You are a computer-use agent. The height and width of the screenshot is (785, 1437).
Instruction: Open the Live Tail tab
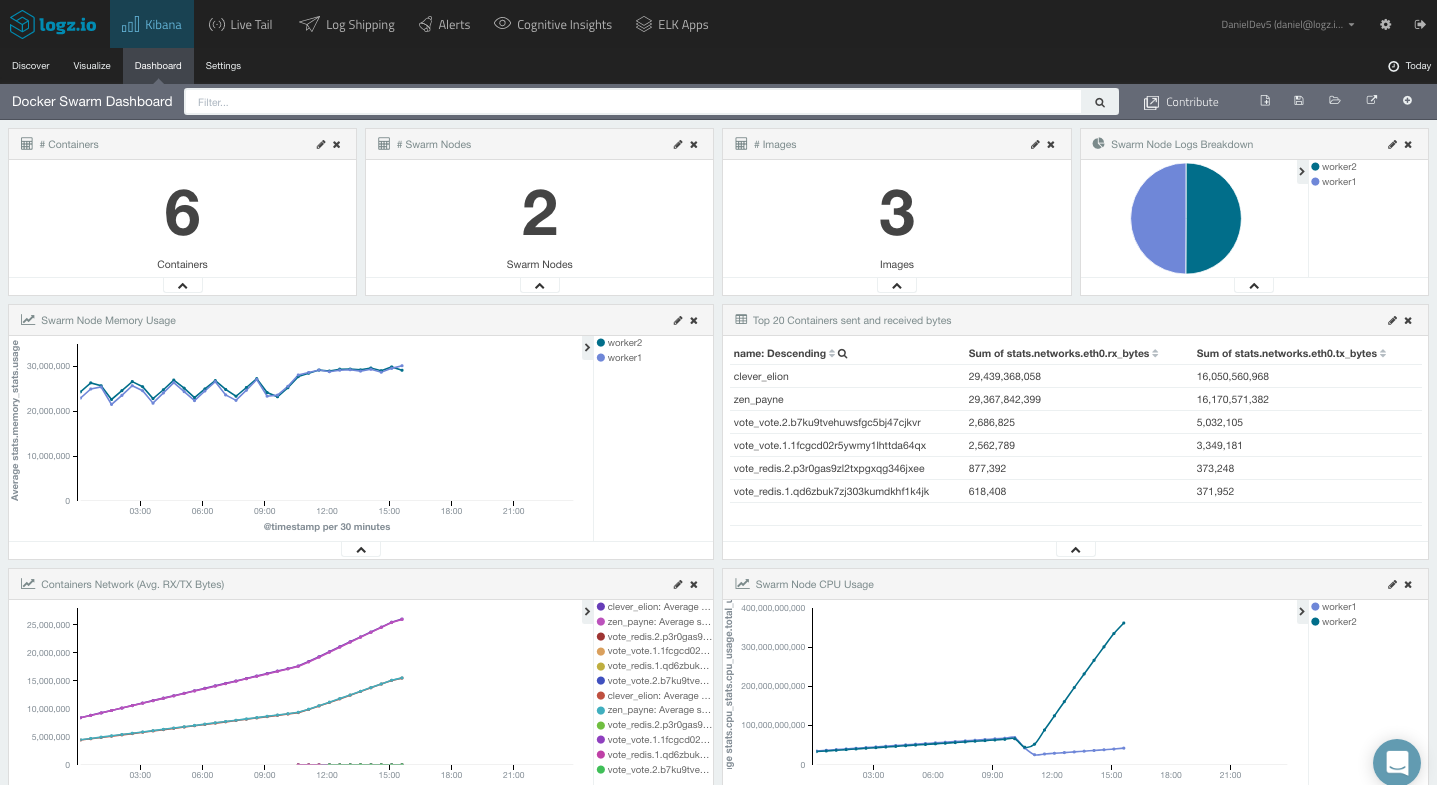[x=240, y=24]
